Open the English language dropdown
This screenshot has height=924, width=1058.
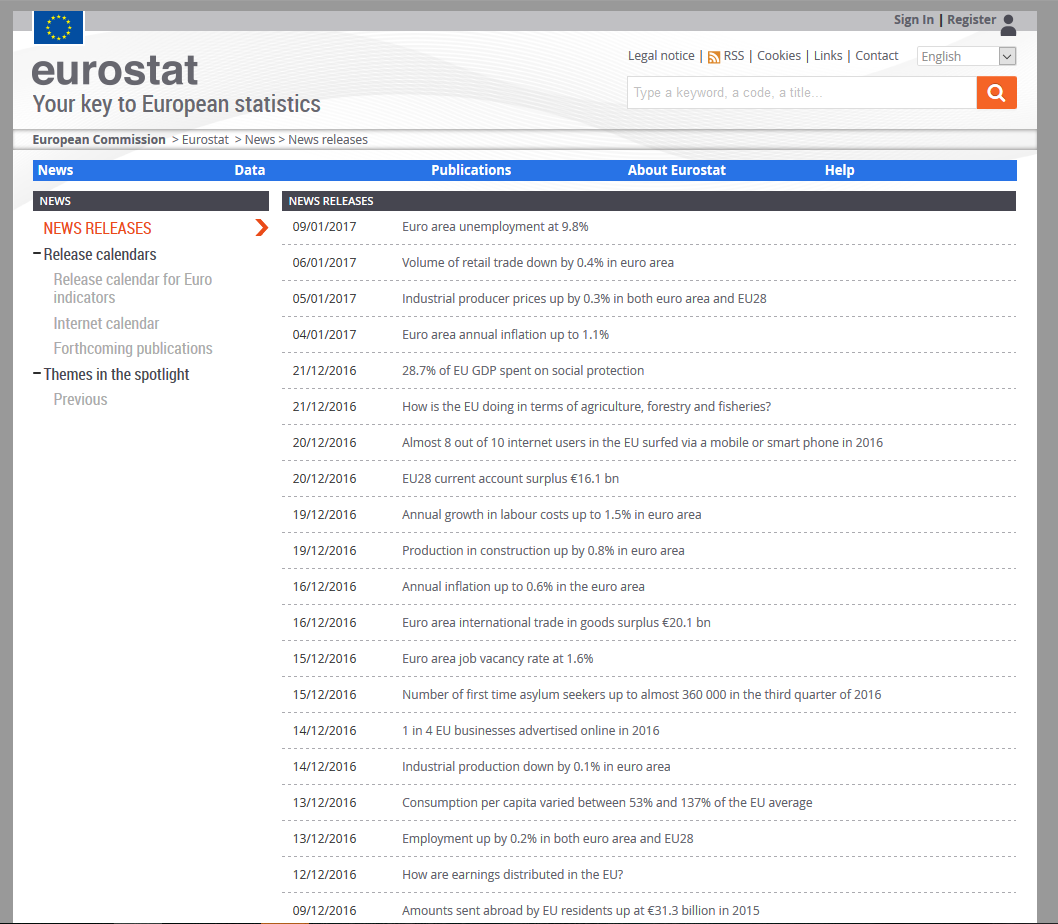click(966, 56)
